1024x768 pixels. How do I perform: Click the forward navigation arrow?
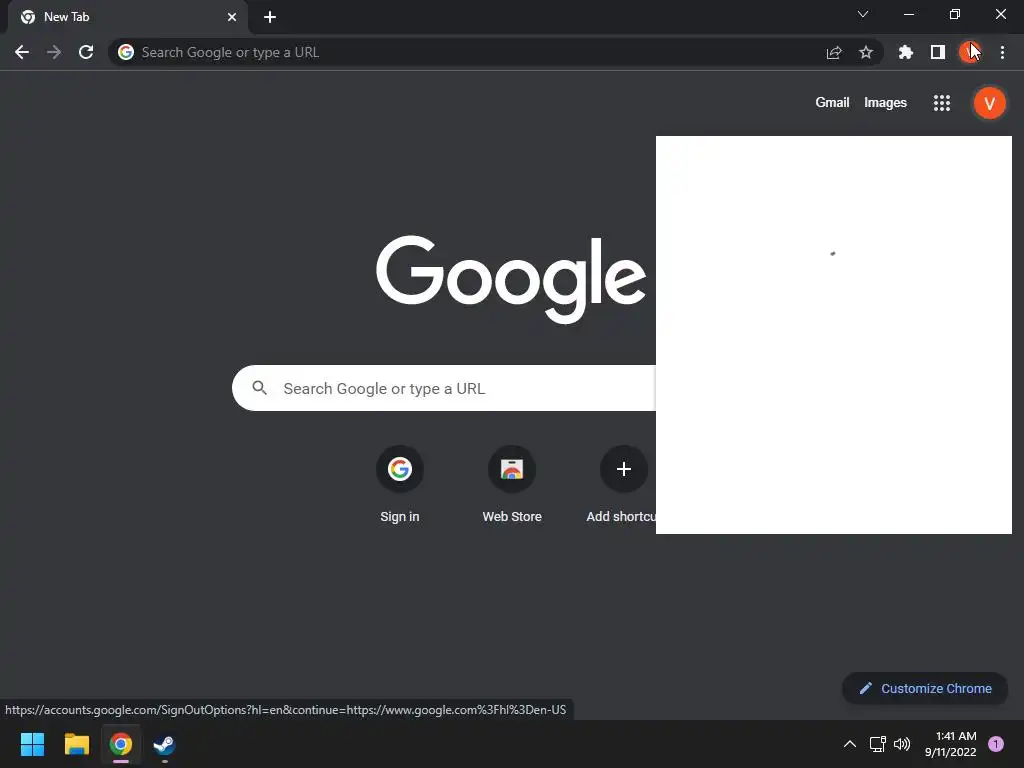coord(54,52)
